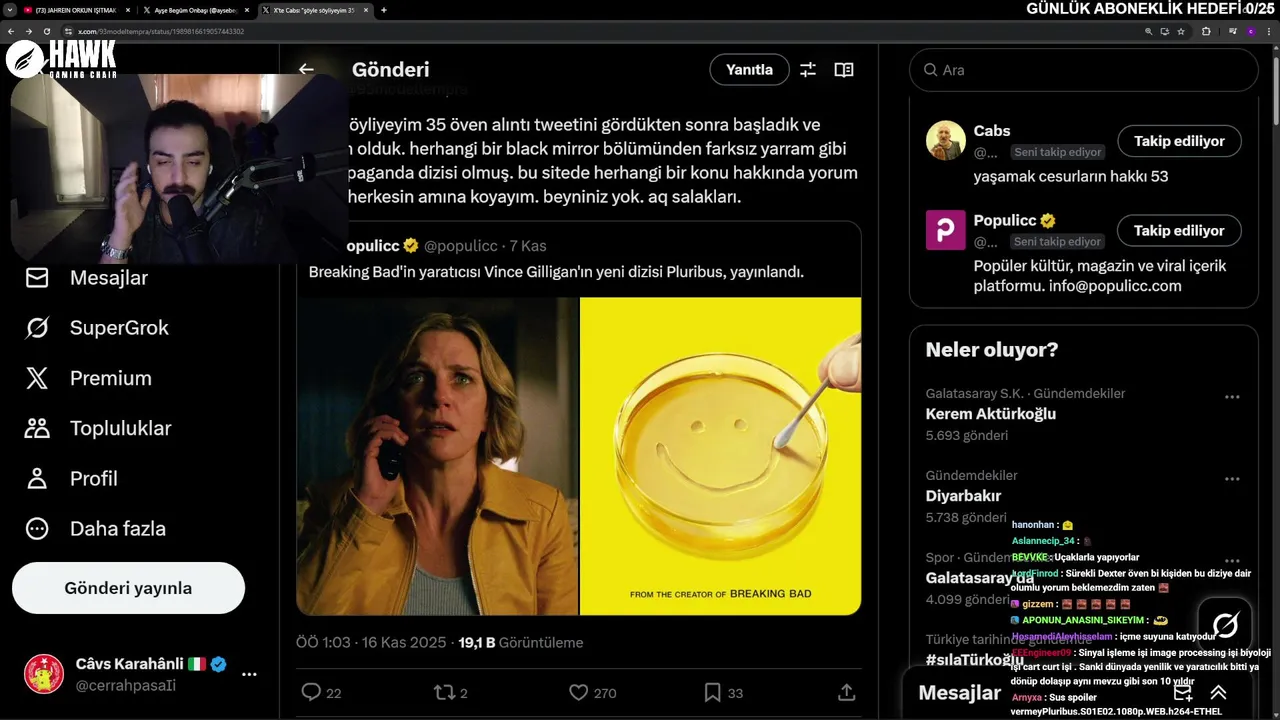Click the Topluluklar people icon
The height and width of the screenshot is (720, 1280).
coord(37,428)
